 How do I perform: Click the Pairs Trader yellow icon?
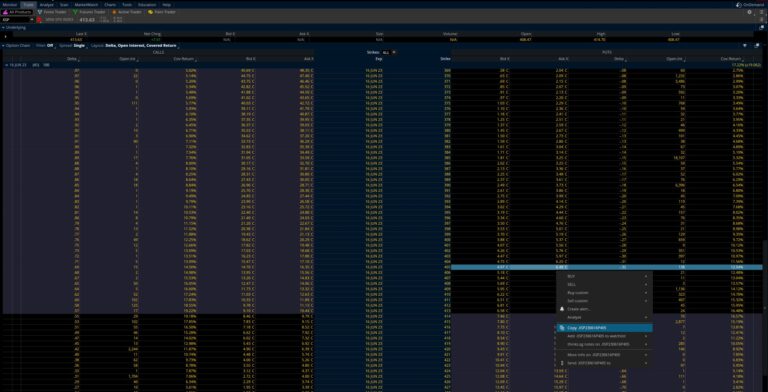pyautogui.click(x=150, y=12)
